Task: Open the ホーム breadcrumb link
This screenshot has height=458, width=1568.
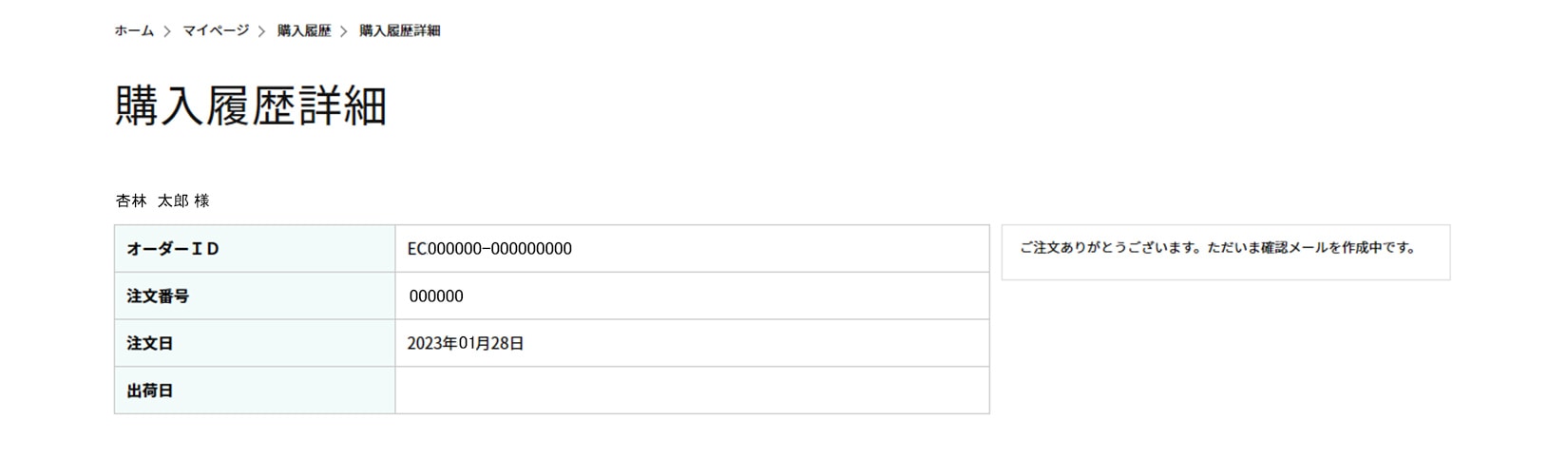Action: pyautogui.click(x=134, y=30)
